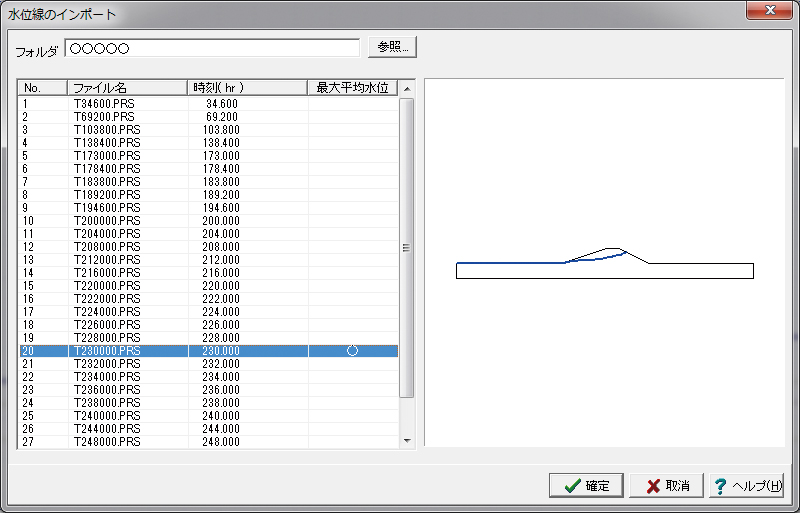Select file T34600.PRS
Image resolution: width=800 pixels, height=513 pixels.
[x=104, y=104]
